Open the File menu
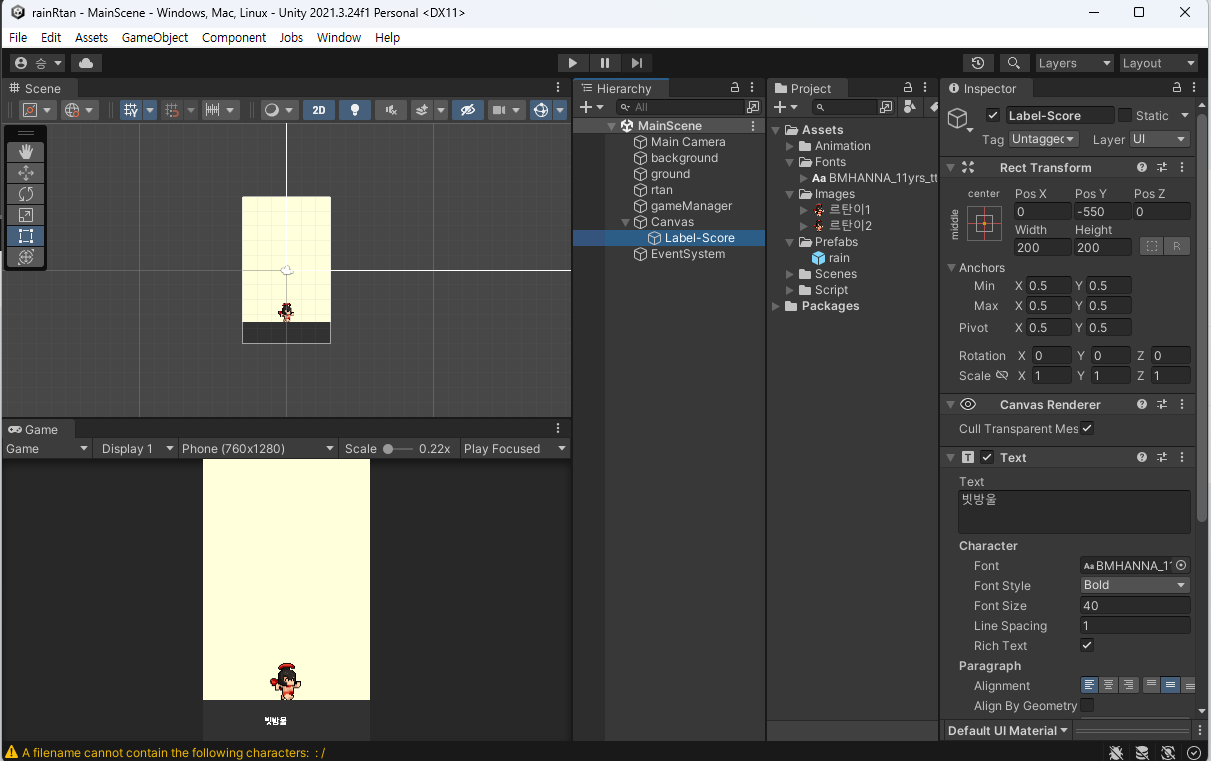Screen dimensions: 1211x761 coord(18,37)
